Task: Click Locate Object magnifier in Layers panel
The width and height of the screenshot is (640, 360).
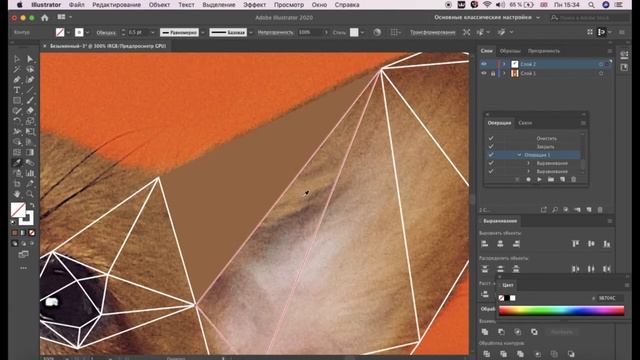Action: click(x=555, y=210)
